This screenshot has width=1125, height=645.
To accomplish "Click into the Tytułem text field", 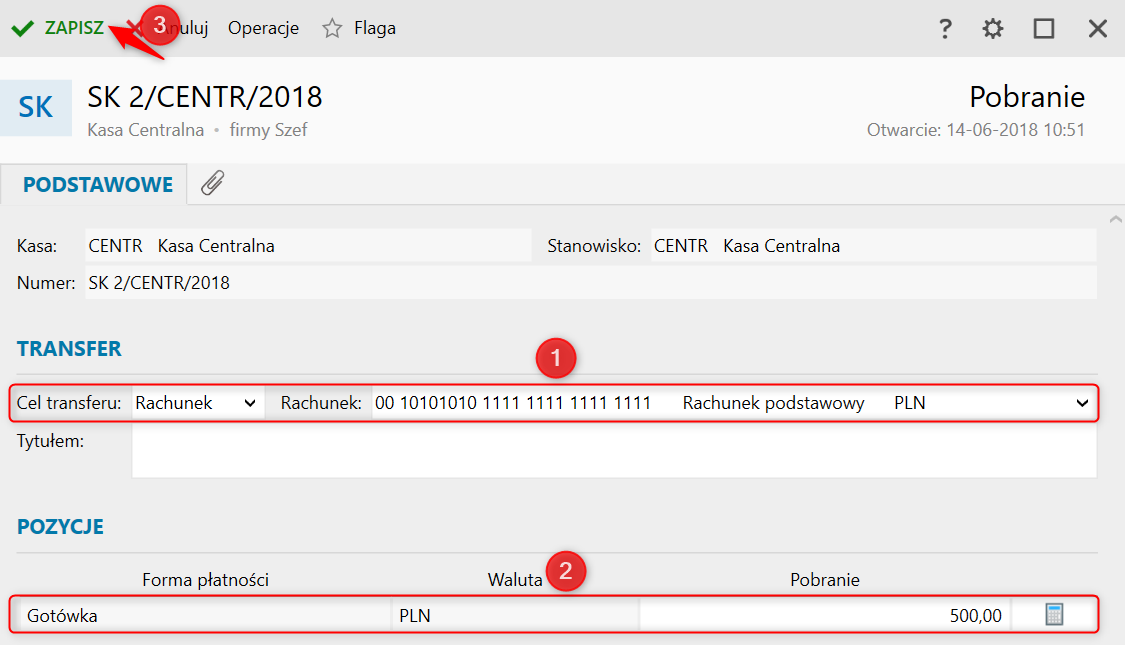I will (x=614, y=452).
